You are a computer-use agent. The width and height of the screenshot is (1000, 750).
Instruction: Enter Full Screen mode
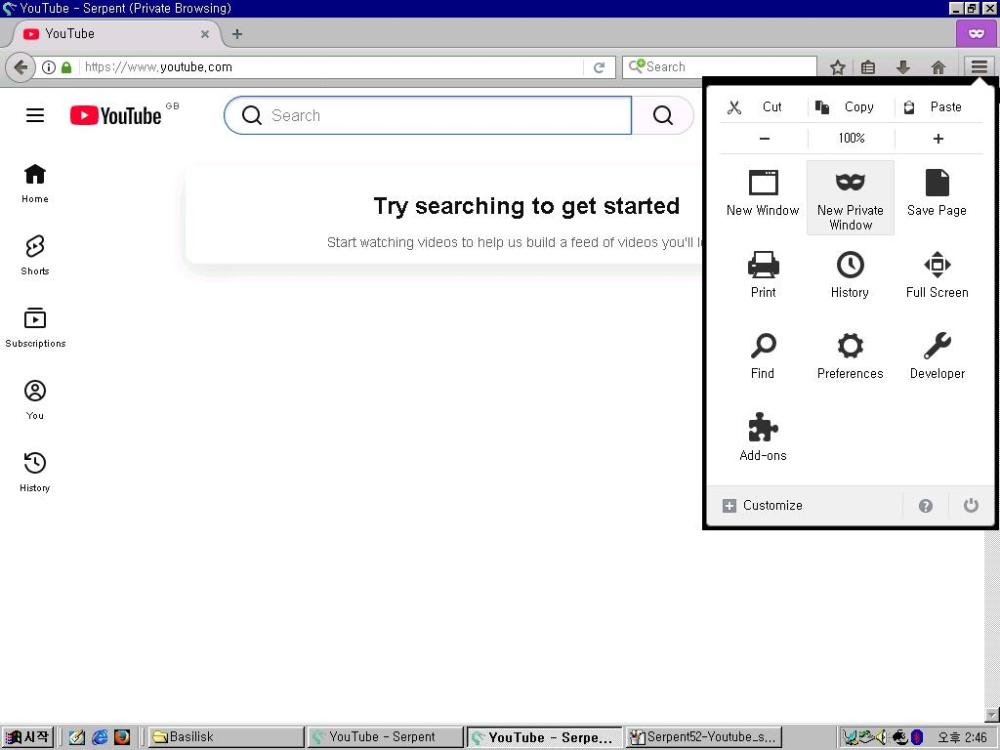pos(936,274)
